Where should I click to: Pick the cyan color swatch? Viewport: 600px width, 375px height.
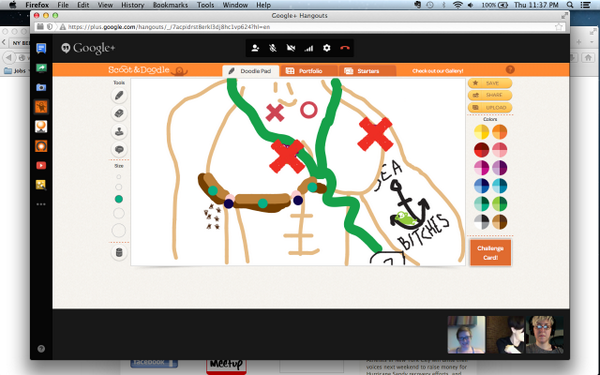pyautogui.click(x=499, y=186)
